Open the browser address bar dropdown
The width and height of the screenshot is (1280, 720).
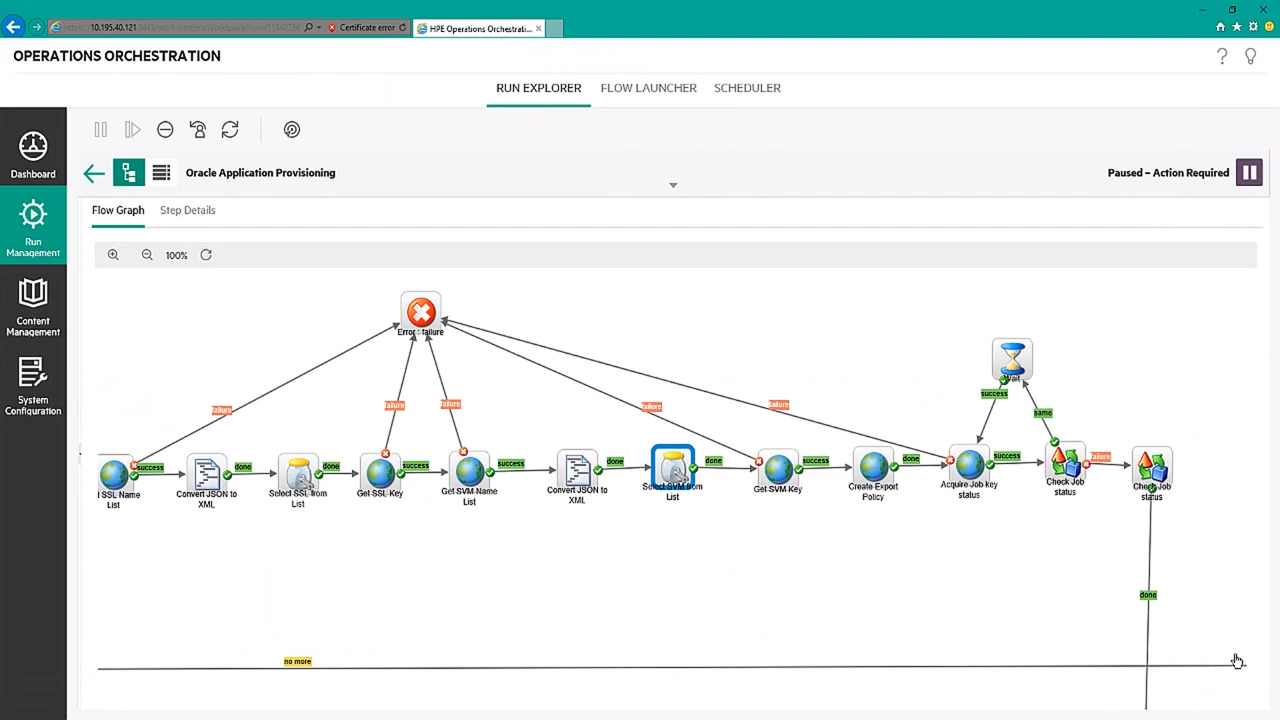(x=319, y=28)
